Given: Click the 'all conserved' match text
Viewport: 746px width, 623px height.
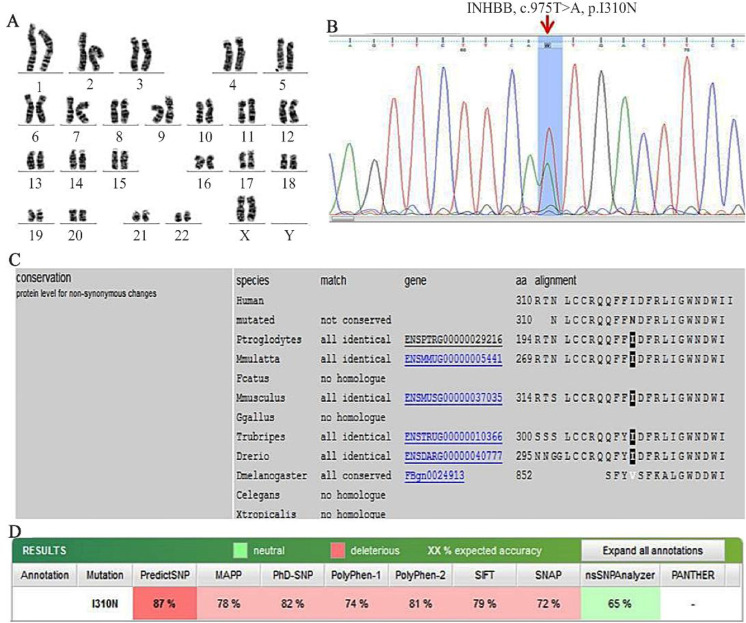Looking at the screenshot, I should point(355,475).
